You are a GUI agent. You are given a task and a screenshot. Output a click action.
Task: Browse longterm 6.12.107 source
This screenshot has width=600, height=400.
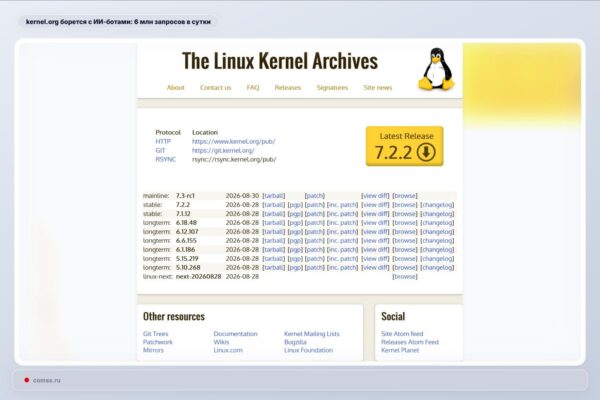405,232
